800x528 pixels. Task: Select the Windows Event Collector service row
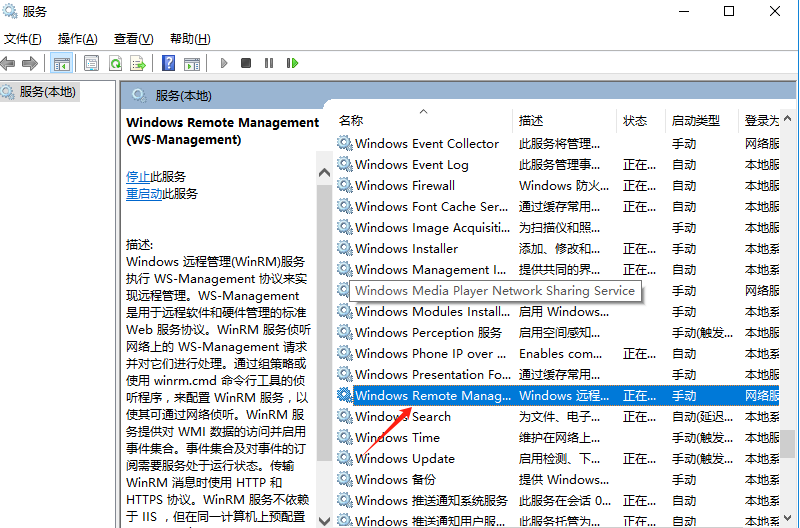[x=557, y=143]
